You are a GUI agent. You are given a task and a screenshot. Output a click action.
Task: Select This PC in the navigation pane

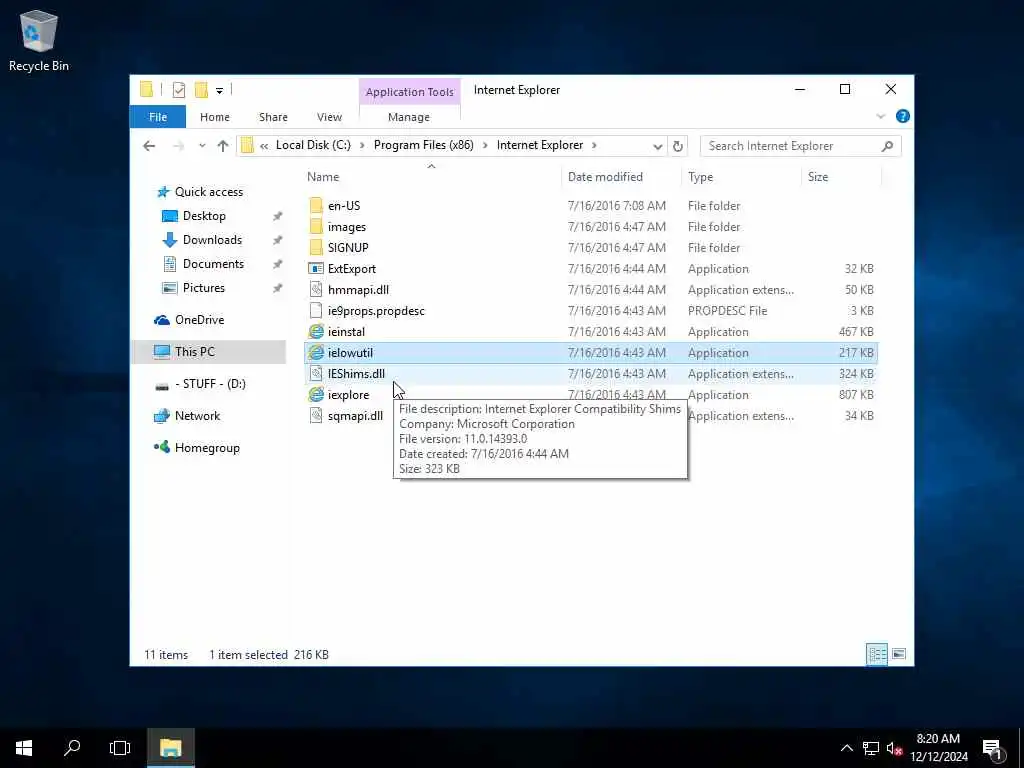click(195, 352)
